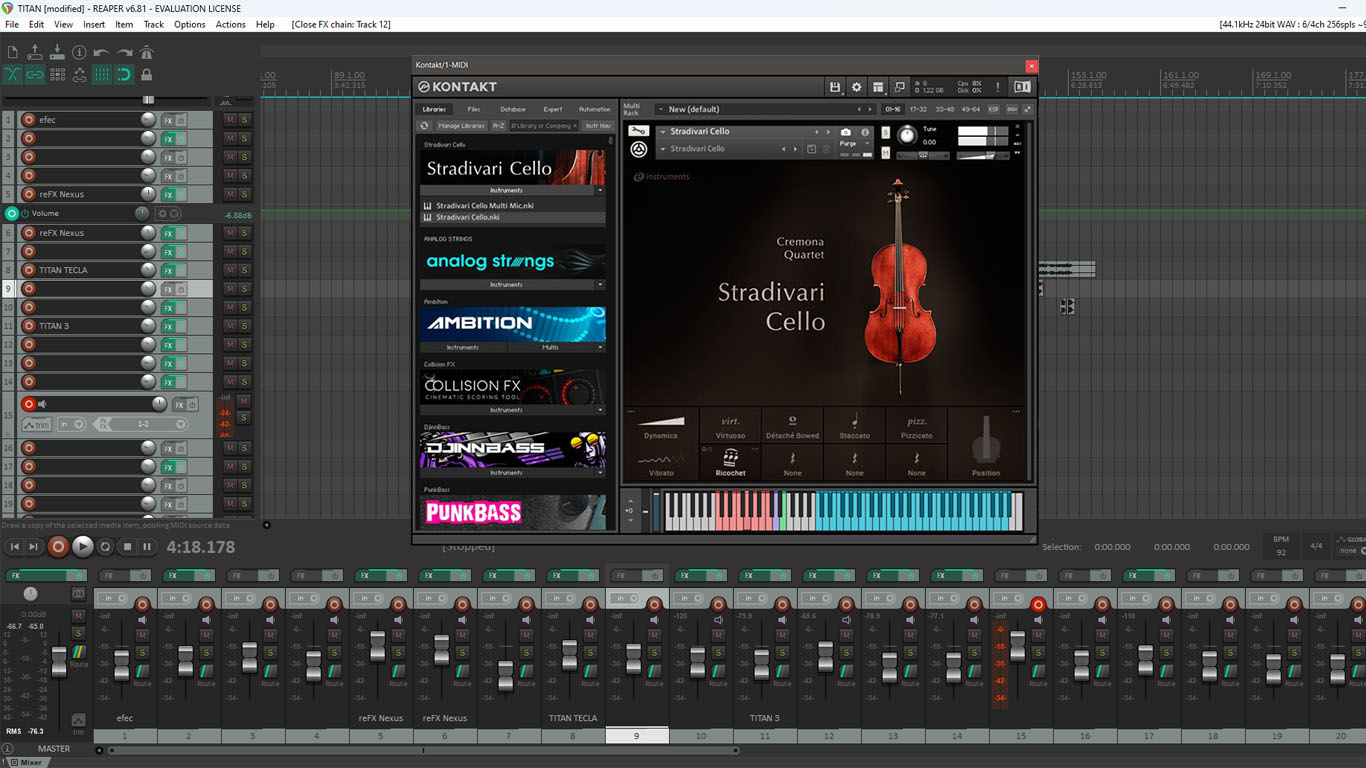This screenshot has width=1366, height=768.
Task: Click the KSP button in Kontakt
Action: pyautogui.click(x=993, y=109)
